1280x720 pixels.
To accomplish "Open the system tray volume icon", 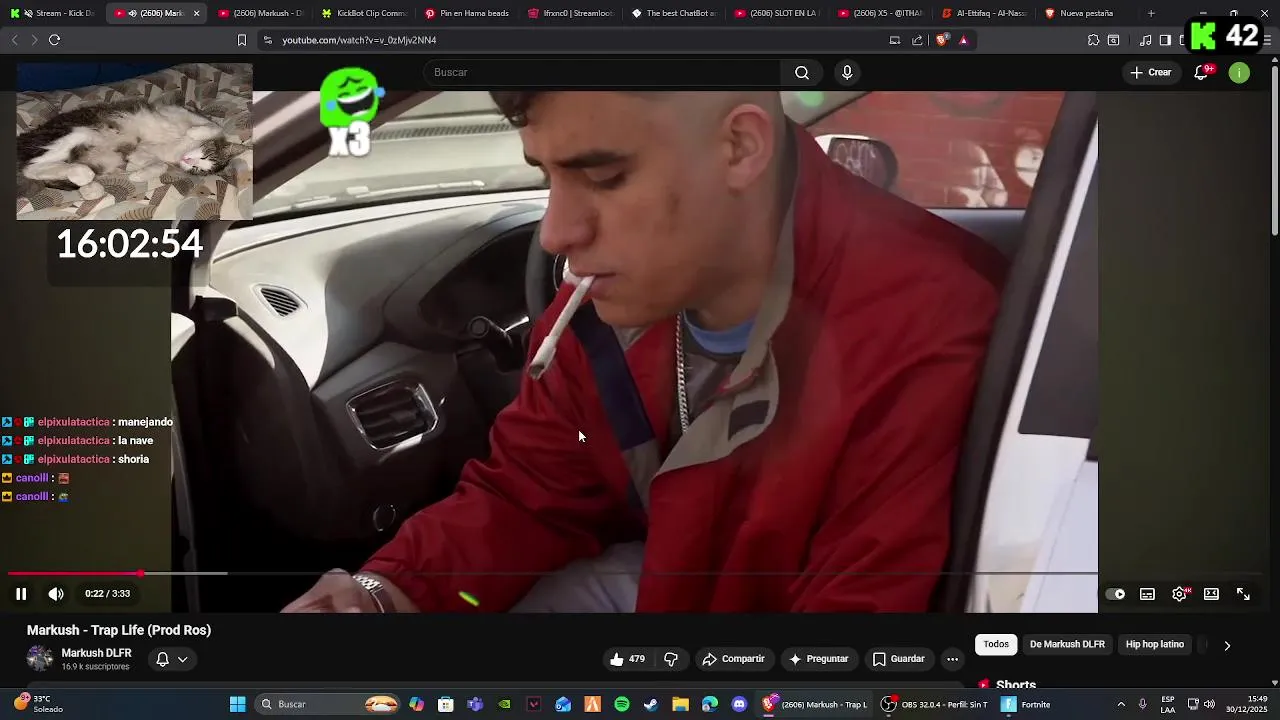I will point(1209,704).
